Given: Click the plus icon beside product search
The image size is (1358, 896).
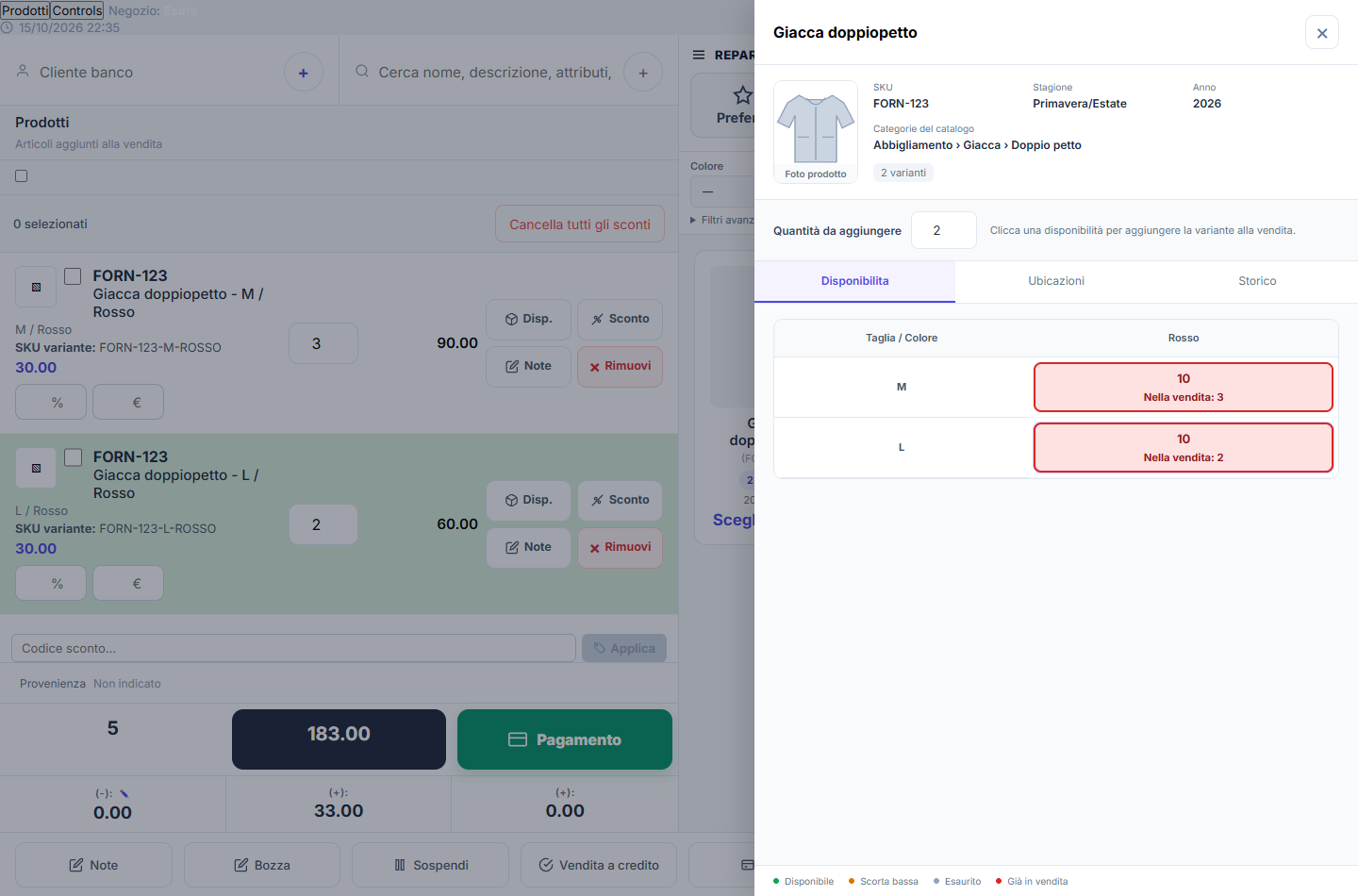Looking at the screenshot, I should click(643, 73).
